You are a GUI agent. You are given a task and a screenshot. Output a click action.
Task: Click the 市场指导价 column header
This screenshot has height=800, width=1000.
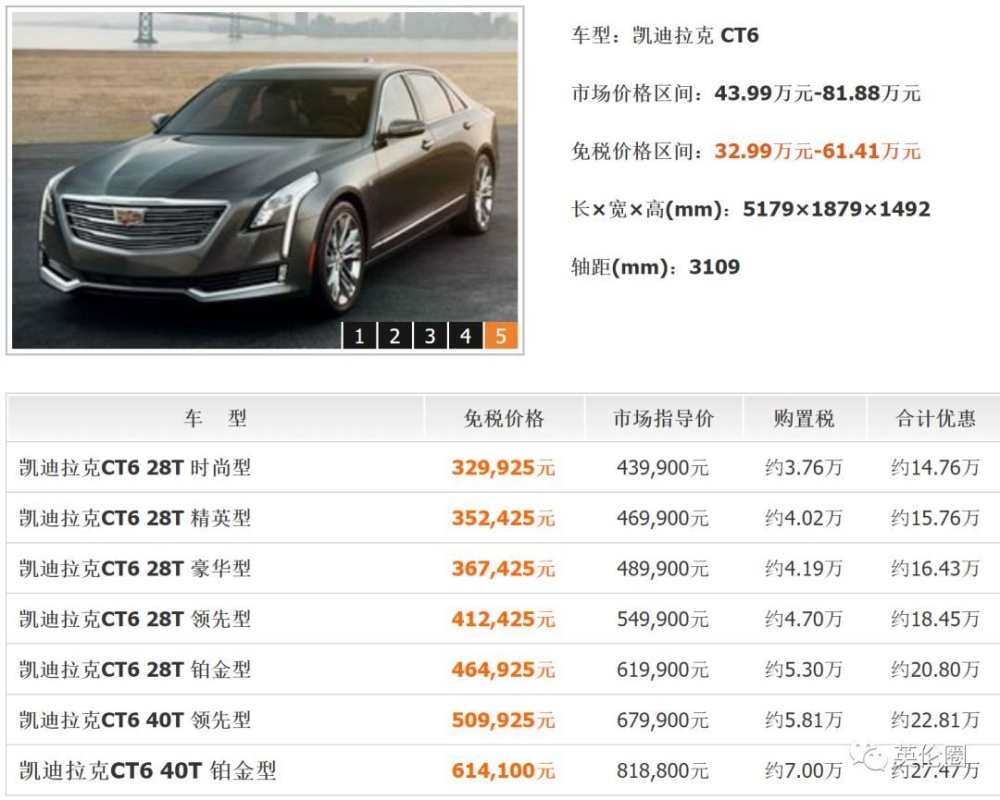[663, 419]
